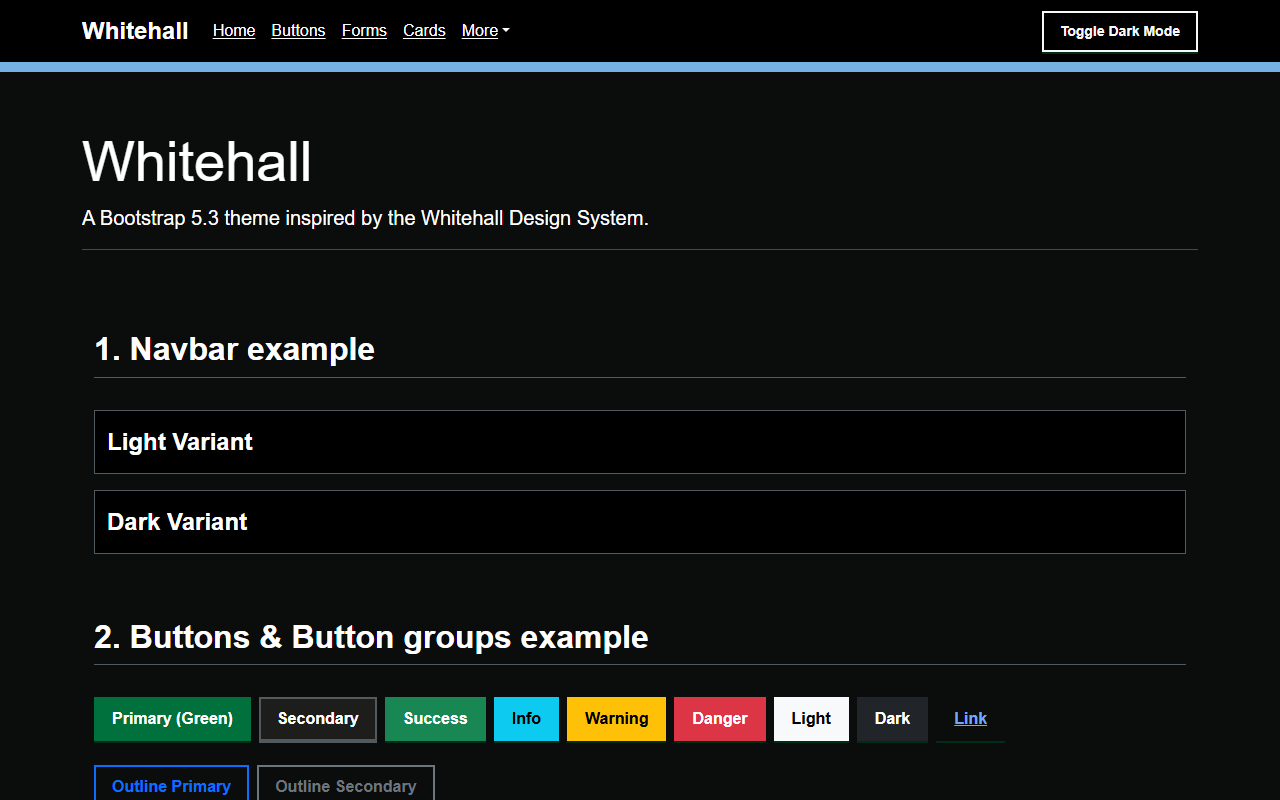Open the Cards nav link
Screen dimensions: 1280x800
point(424,31)
